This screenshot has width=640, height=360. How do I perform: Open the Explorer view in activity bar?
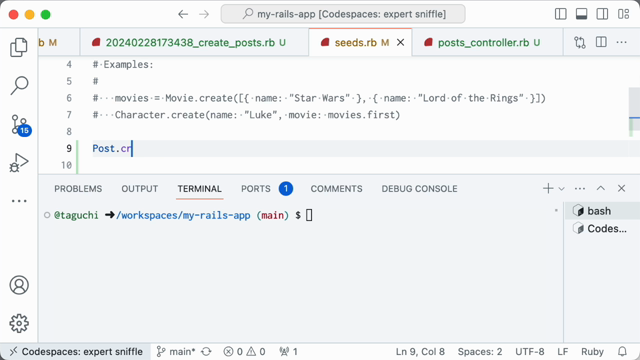[19, 47]
